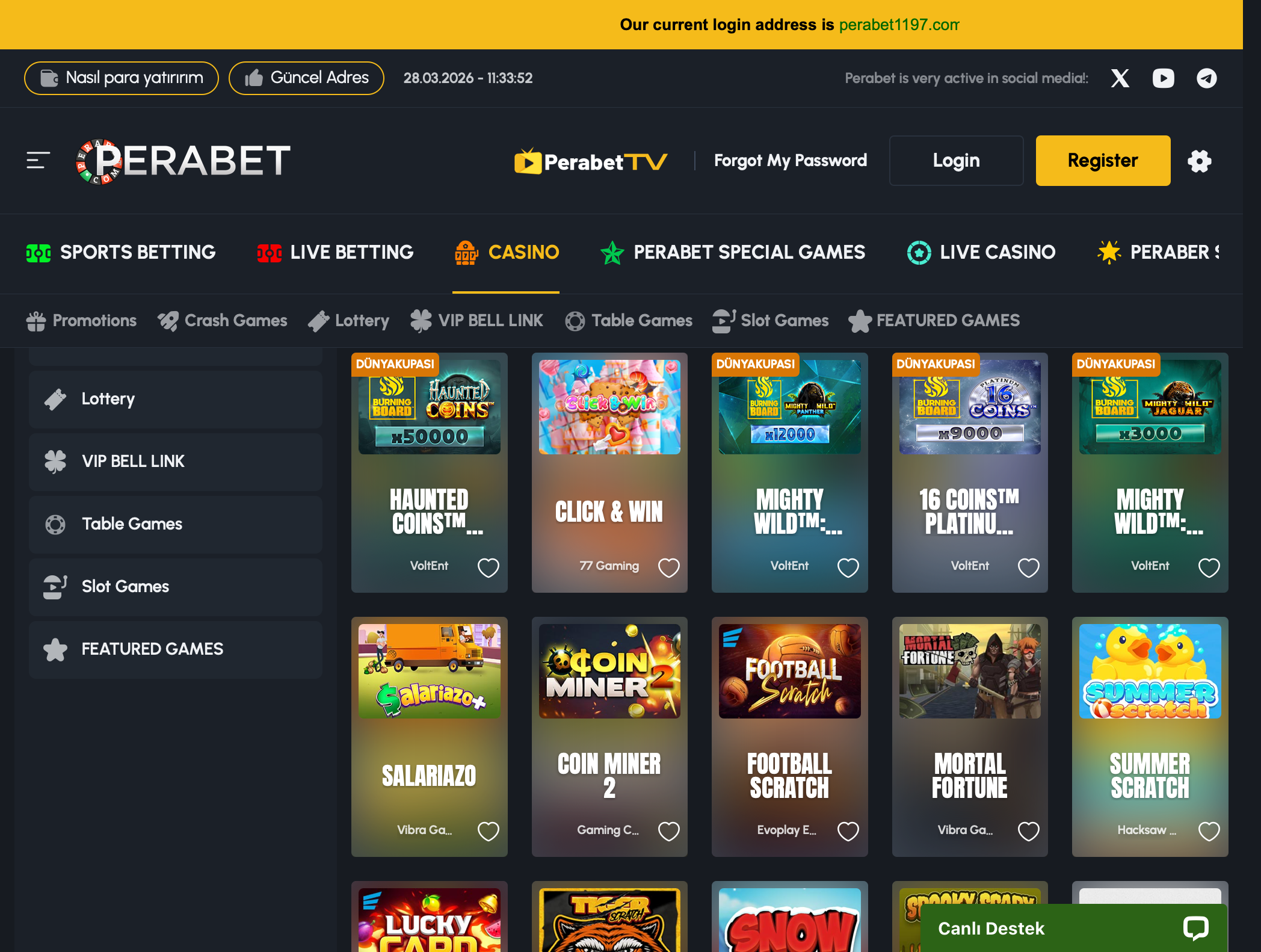Click the yellow Register button
Viewport: 1261px width, 952px height.
[x=1103, y=161]
